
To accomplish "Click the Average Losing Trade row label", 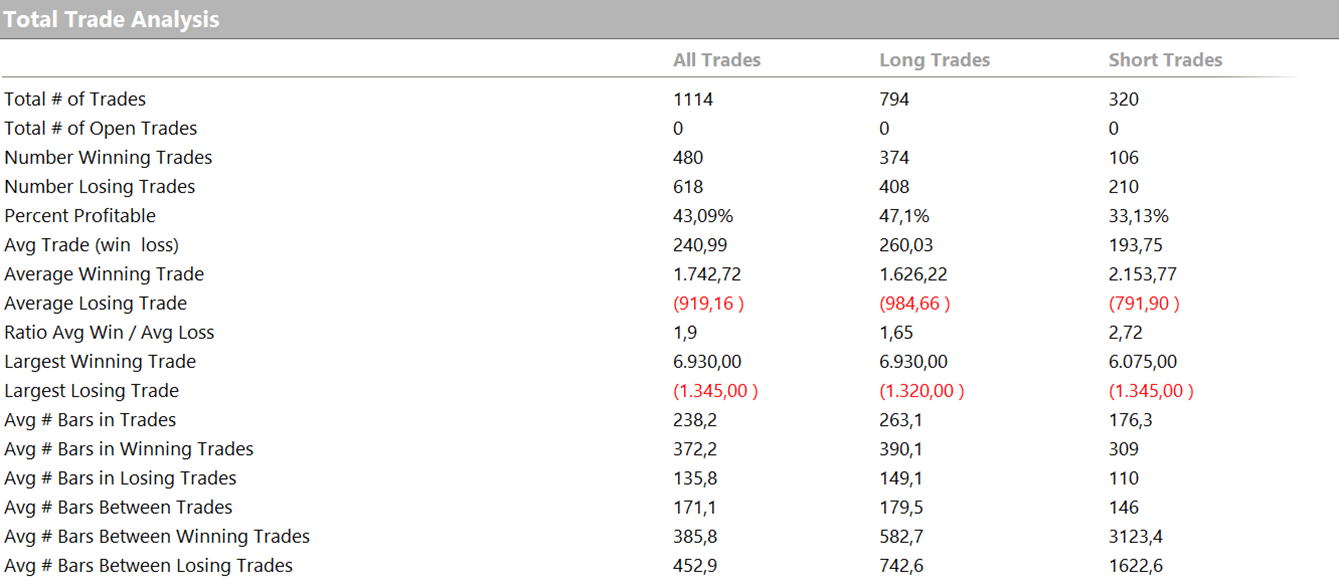I will (x=95, y=303).
